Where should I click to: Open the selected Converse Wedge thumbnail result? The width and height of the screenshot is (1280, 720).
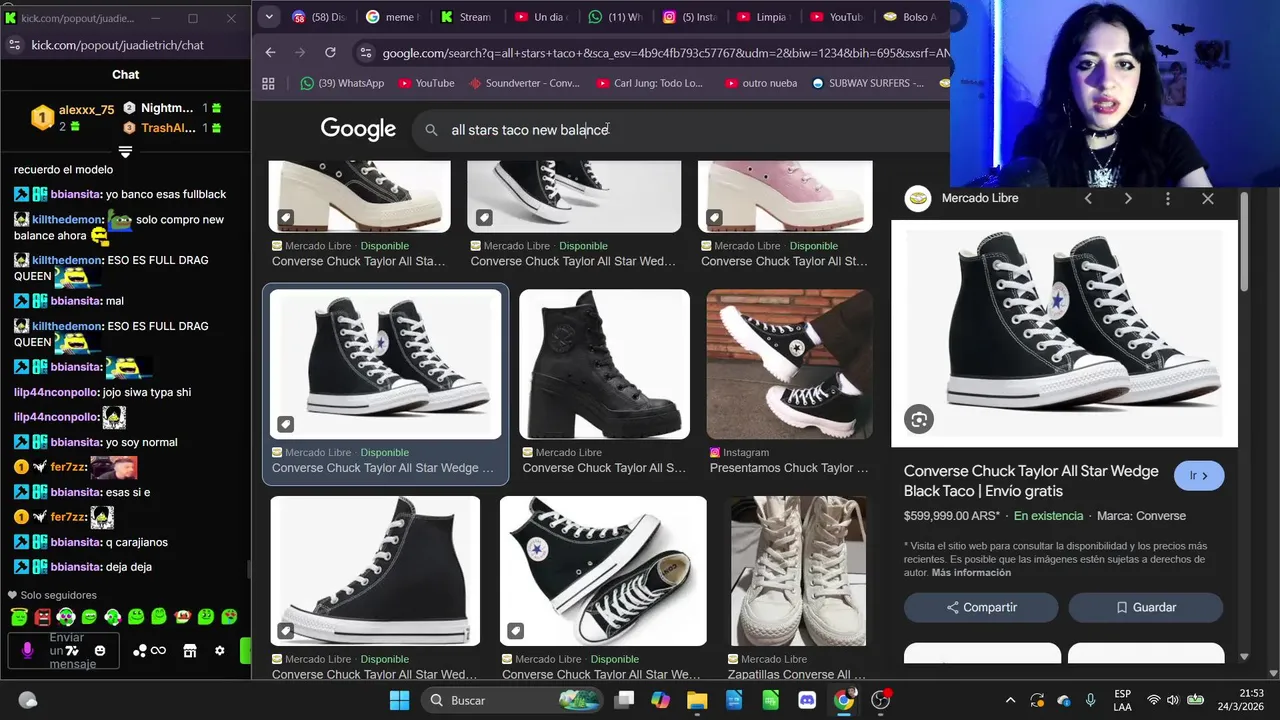point(385,364)
